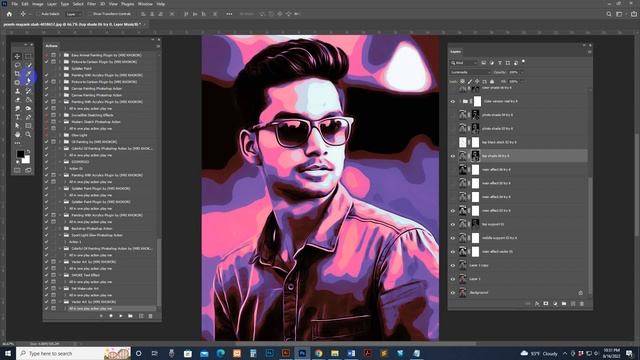This screenshot has height=360, width=640.
Task: Open the File menu
Action: click(14, 4)
